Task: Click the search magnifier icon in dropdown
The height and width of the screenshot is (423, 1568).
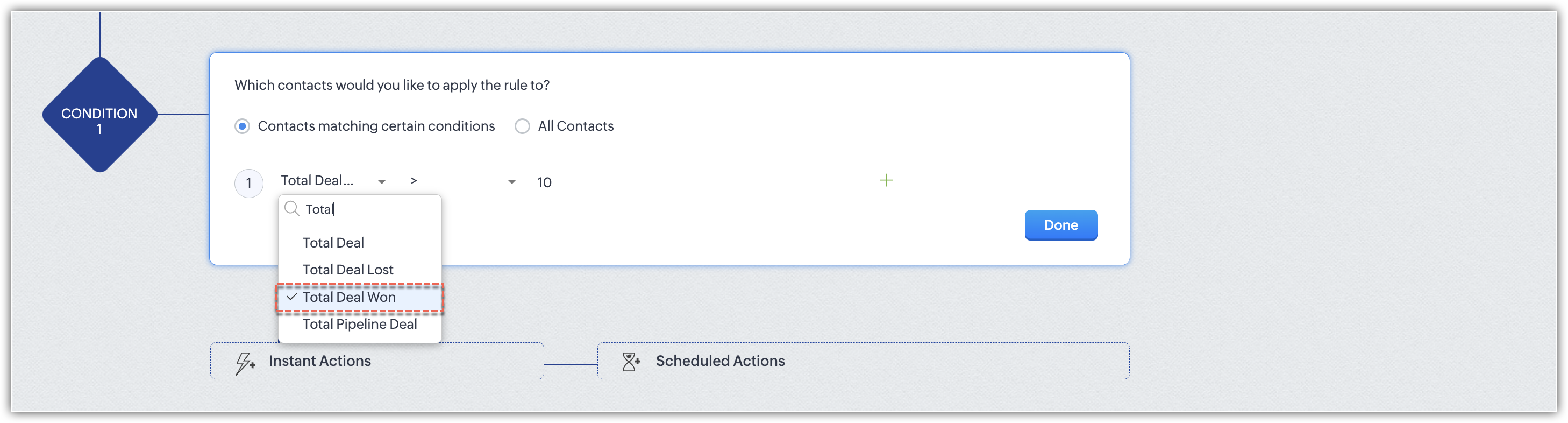Action: [292, 209]
